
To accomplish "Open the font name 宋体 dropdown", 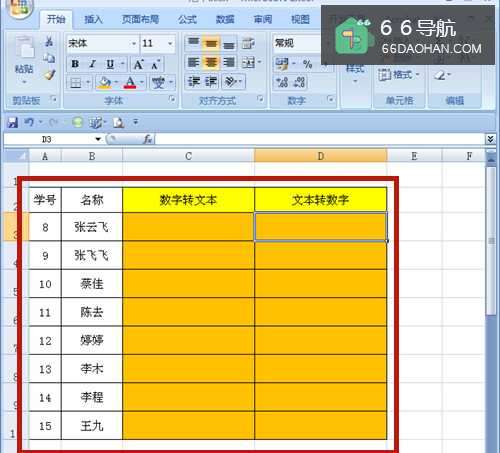I will 134,44.
